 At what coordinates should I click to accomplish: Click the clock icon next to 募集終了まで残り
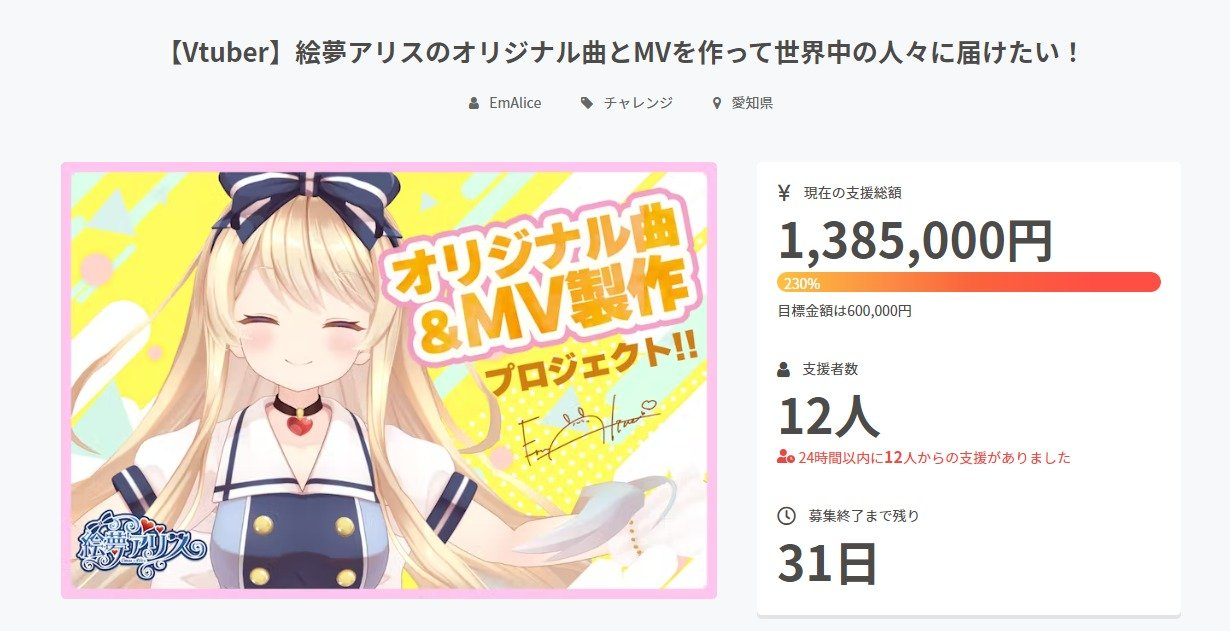786,516
